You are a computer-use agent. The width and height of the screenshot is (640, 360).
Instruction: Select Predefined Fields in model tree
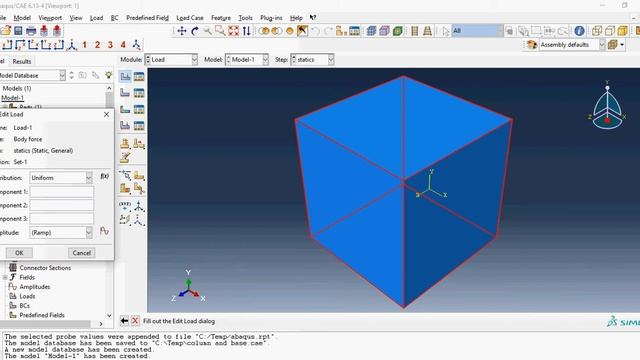(x=42, y=315)
